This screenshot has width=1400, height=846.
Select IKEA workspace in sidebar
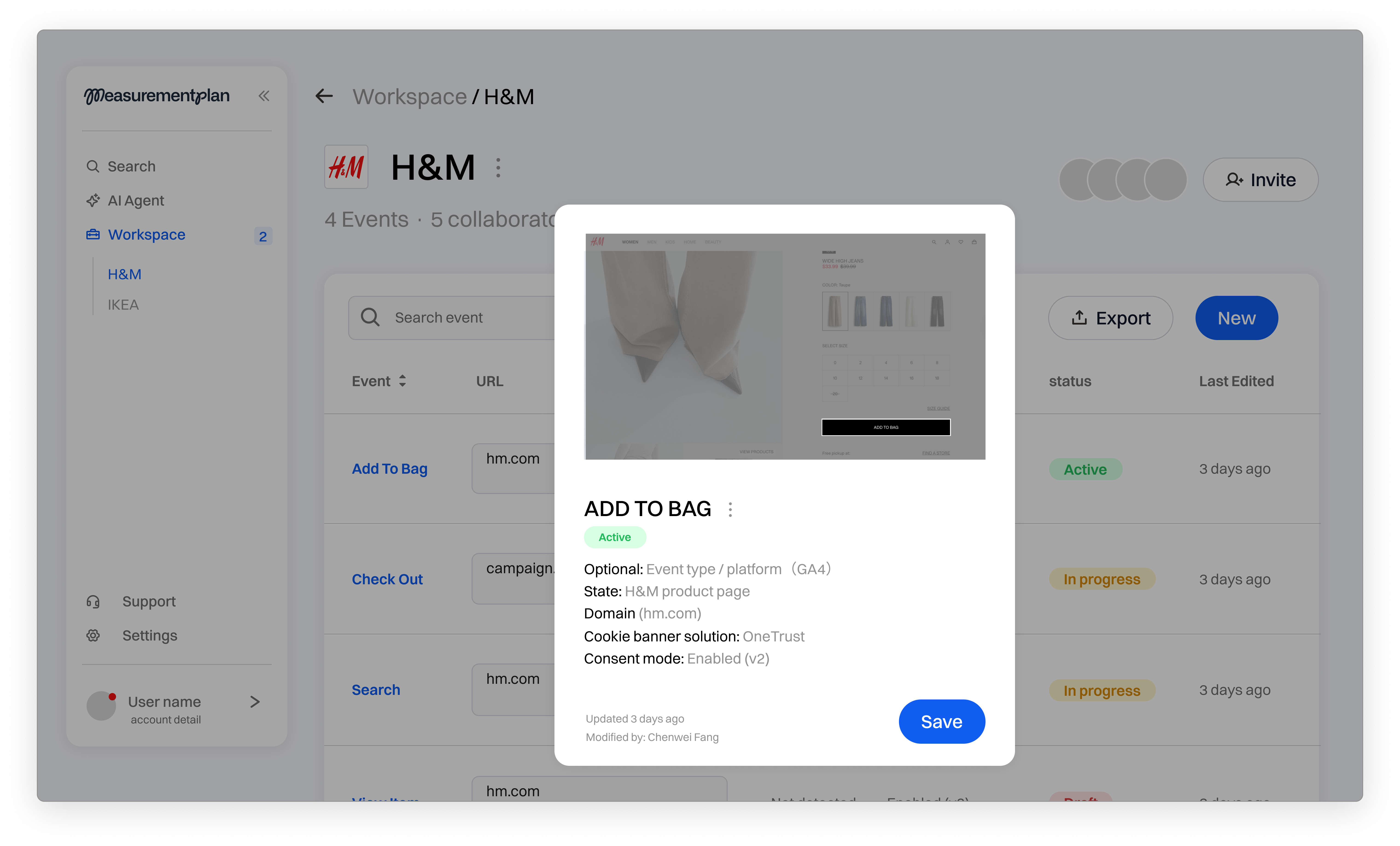coord(123,305)
